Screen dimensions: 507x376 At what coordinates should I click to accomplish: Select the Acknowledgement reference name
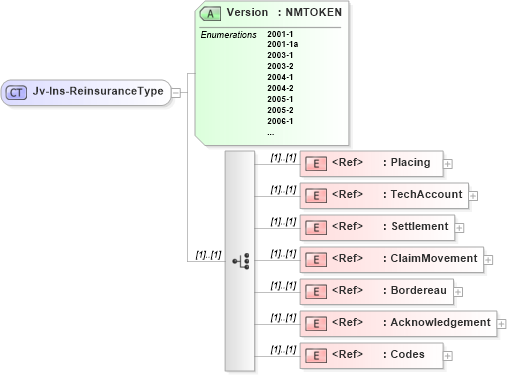(x=440, y=322)
